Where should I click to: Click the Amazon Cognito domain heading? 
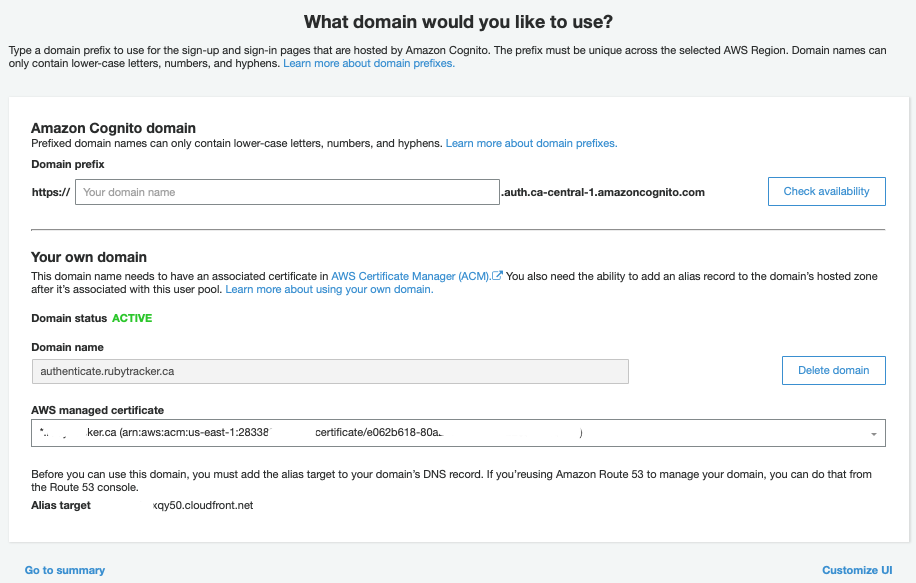click(x=113, y=128)
